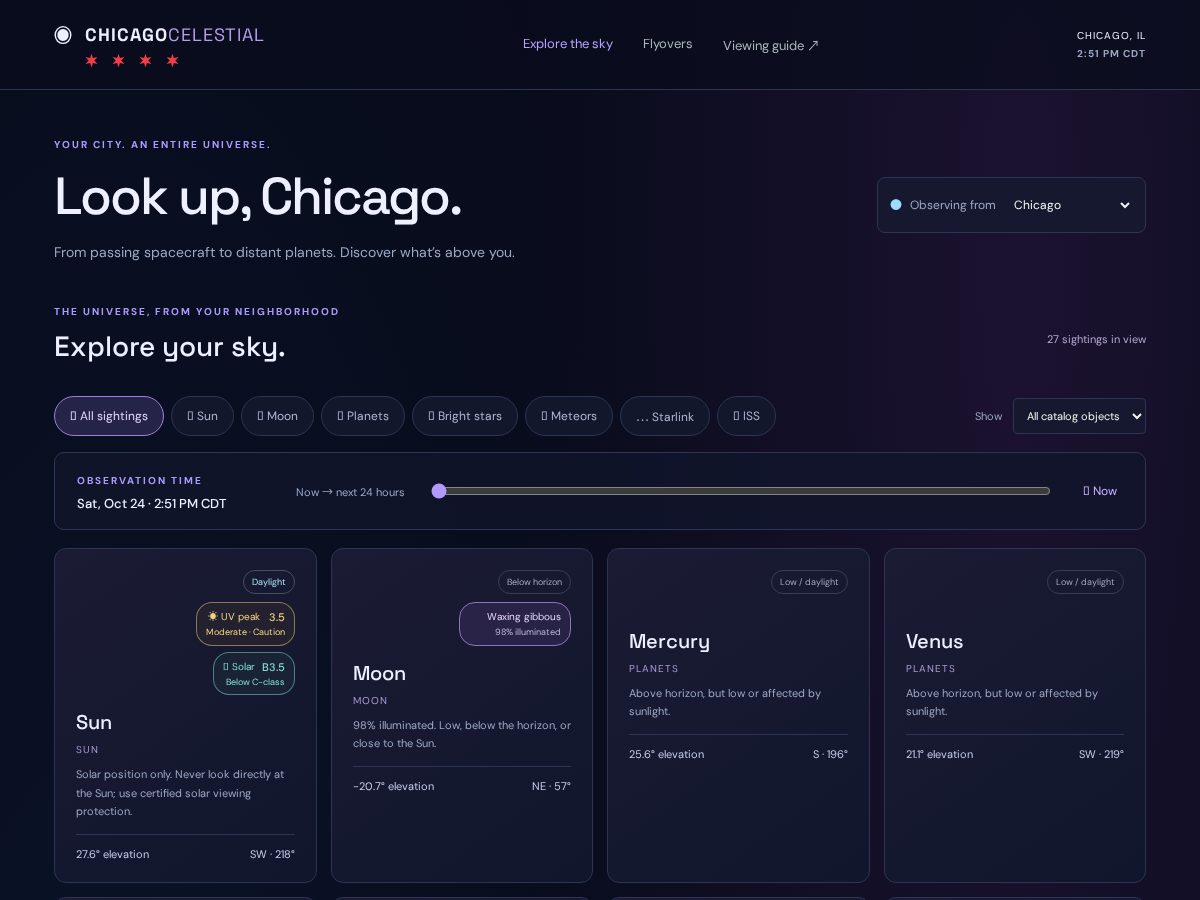The width and height of the screenshot is (1200, 900).
Task: Show only Starlink sightings
Action: point(665,416)
